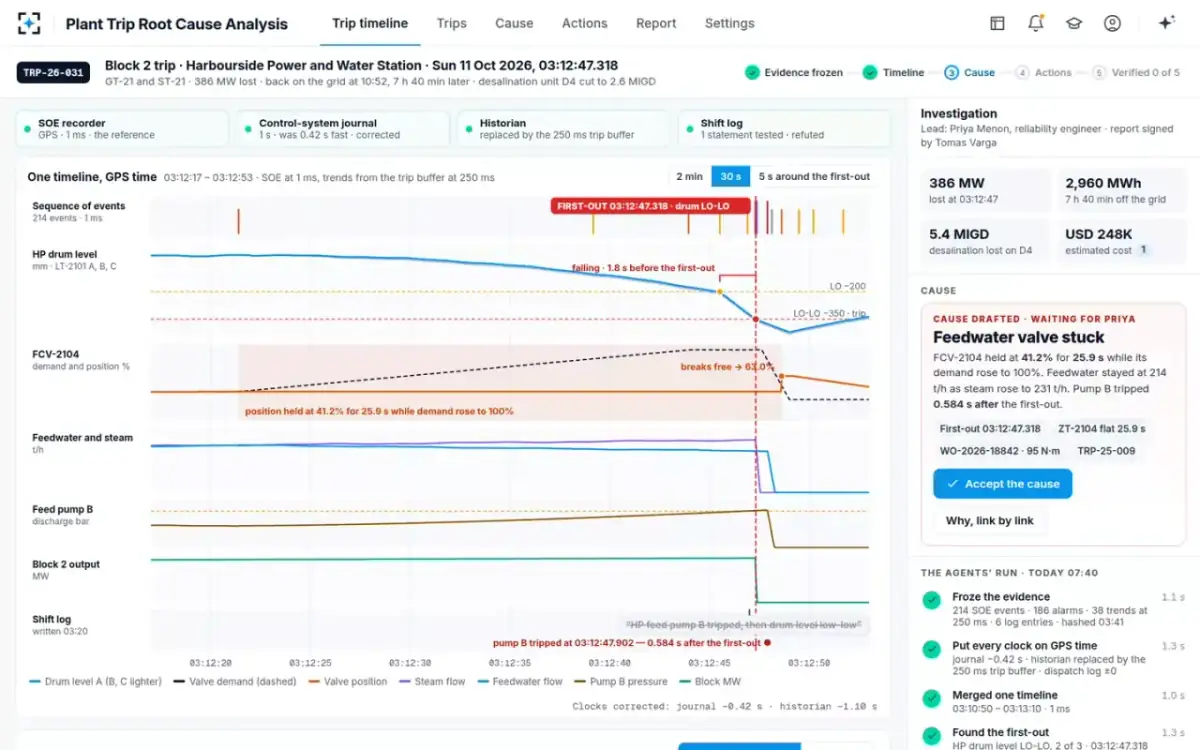
Task: Open the SOE recorder source card
Action: click(122, 129)
